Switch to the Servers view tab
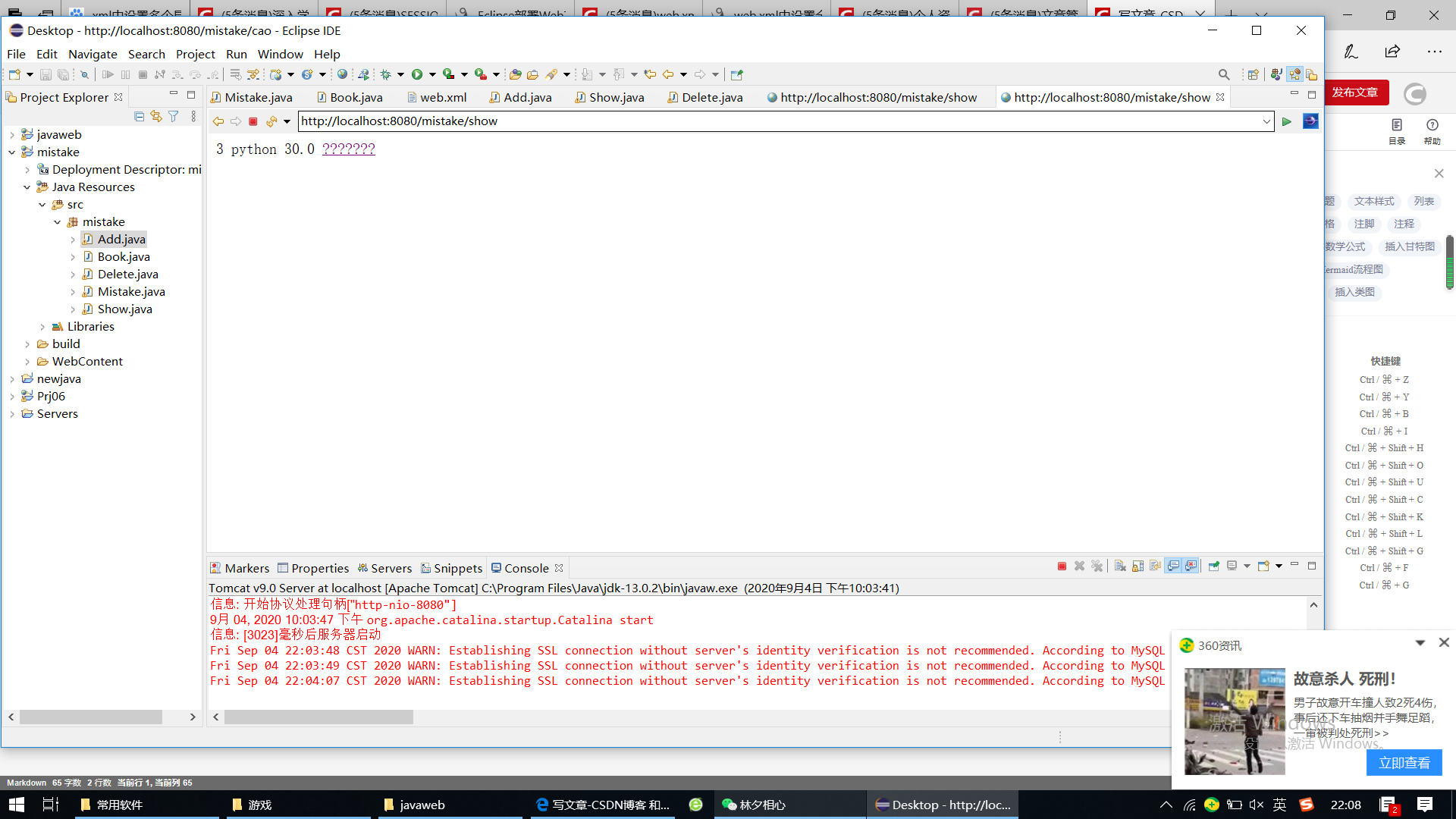Screen dimensions: 1456x819 pyautogui.click(x=384, y=568)
